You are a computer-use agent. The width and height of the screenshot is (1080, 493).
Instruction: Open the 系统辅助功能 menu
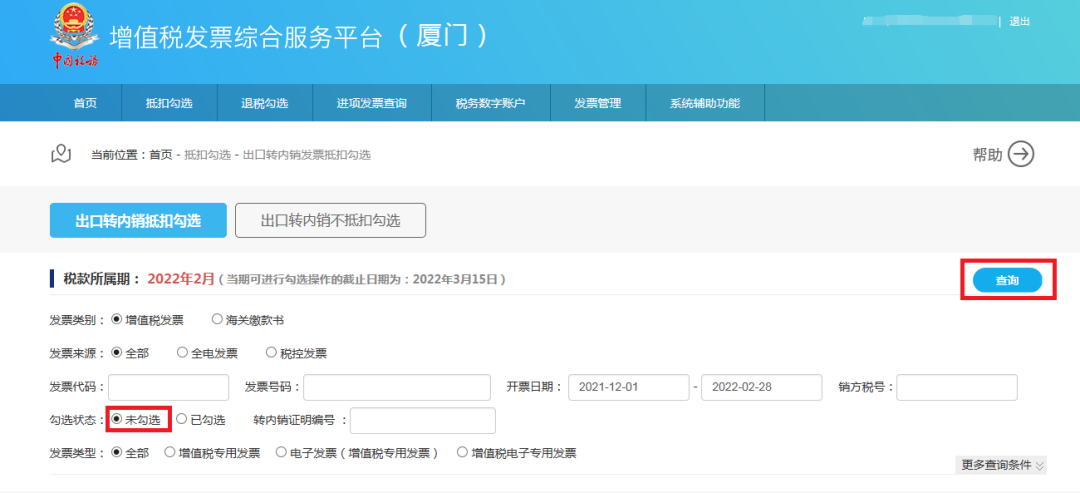click(x=704, y=103)
